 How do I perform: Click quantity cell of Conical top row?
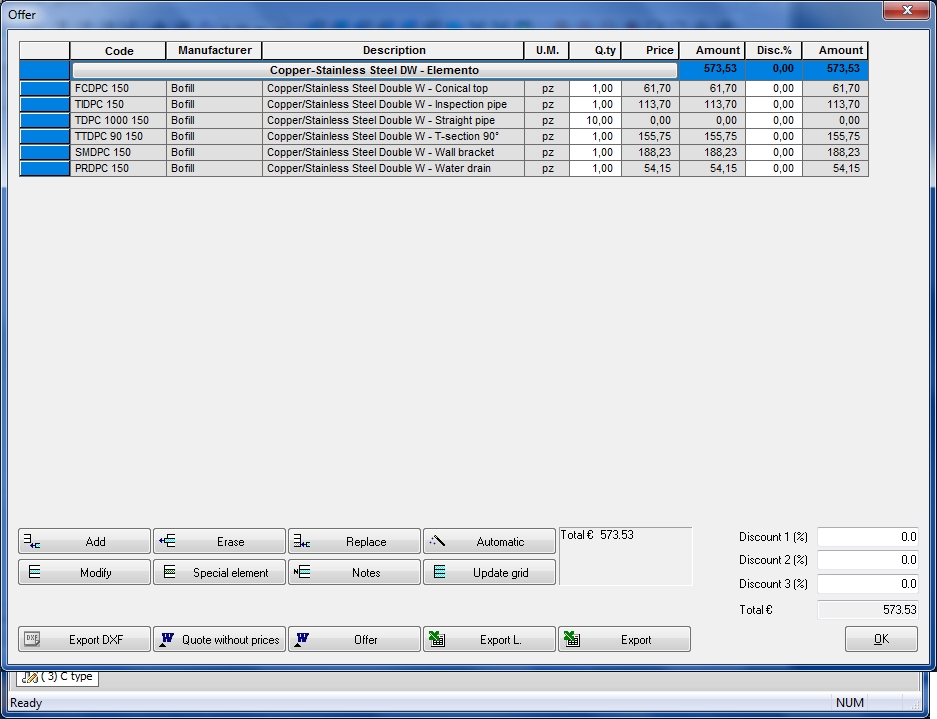pos(595,88)
